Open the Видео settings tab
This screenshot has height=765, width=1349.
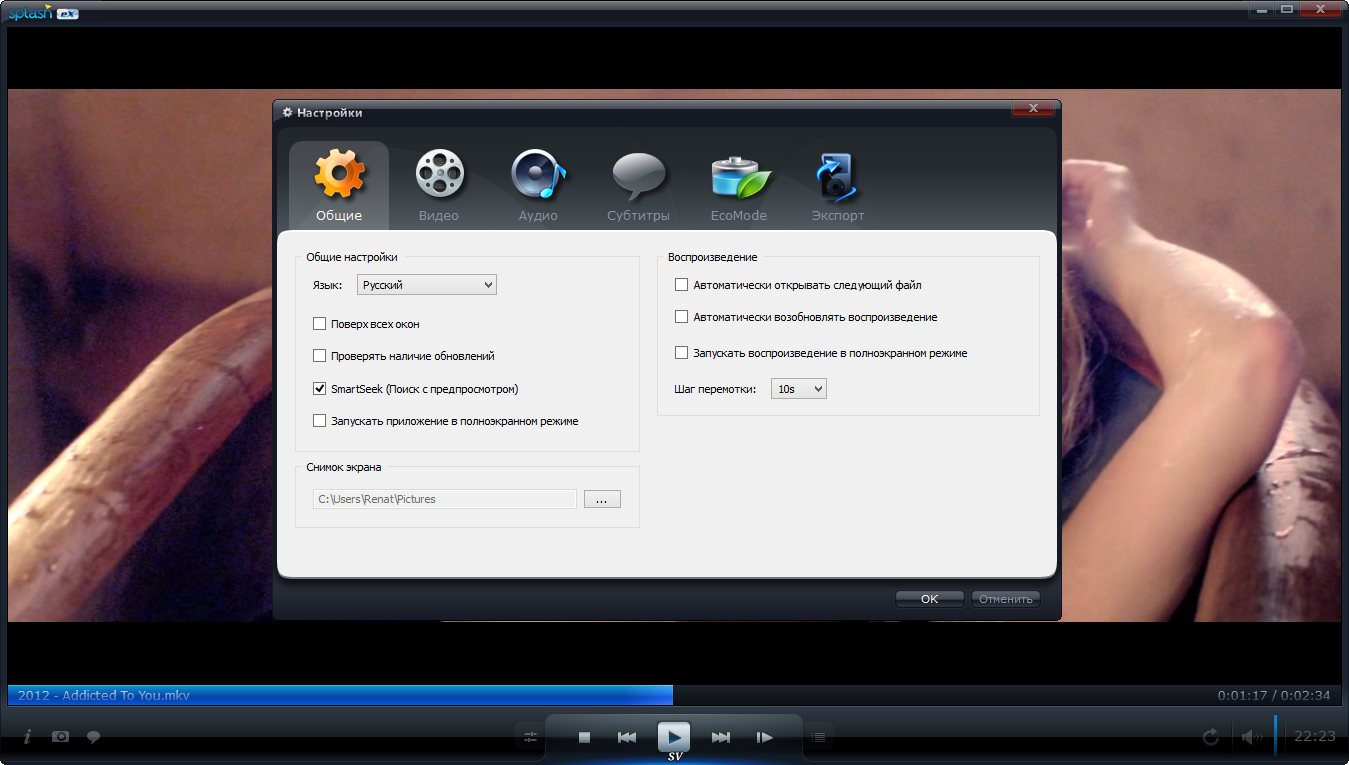coord(439,185)
